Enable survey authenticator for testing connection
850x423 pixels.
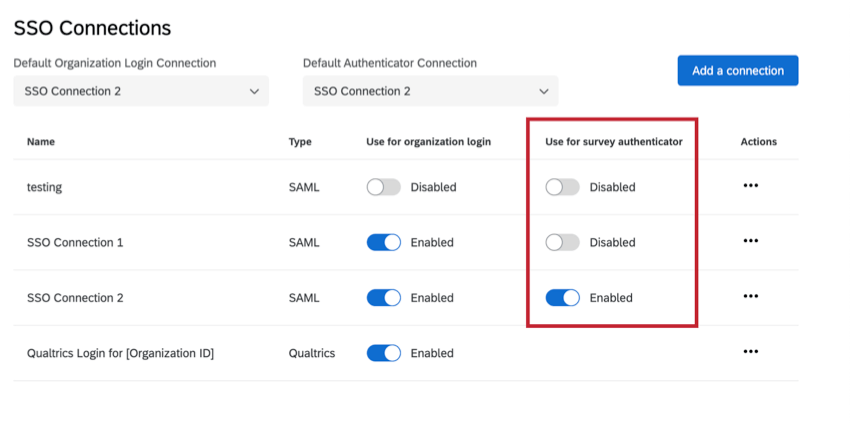562,187
